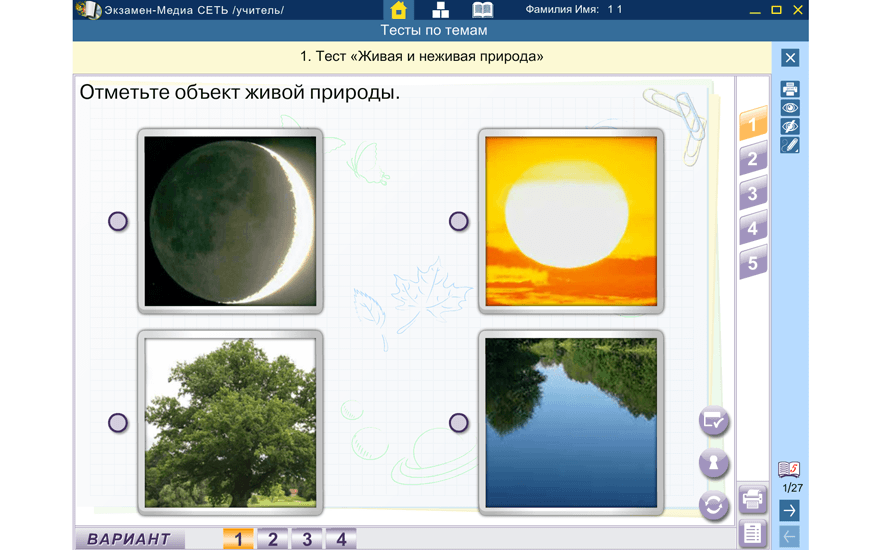Click the blue printer icon in sidebar
The width and height of the screenshot is (880, 550).
pos(790,89)
